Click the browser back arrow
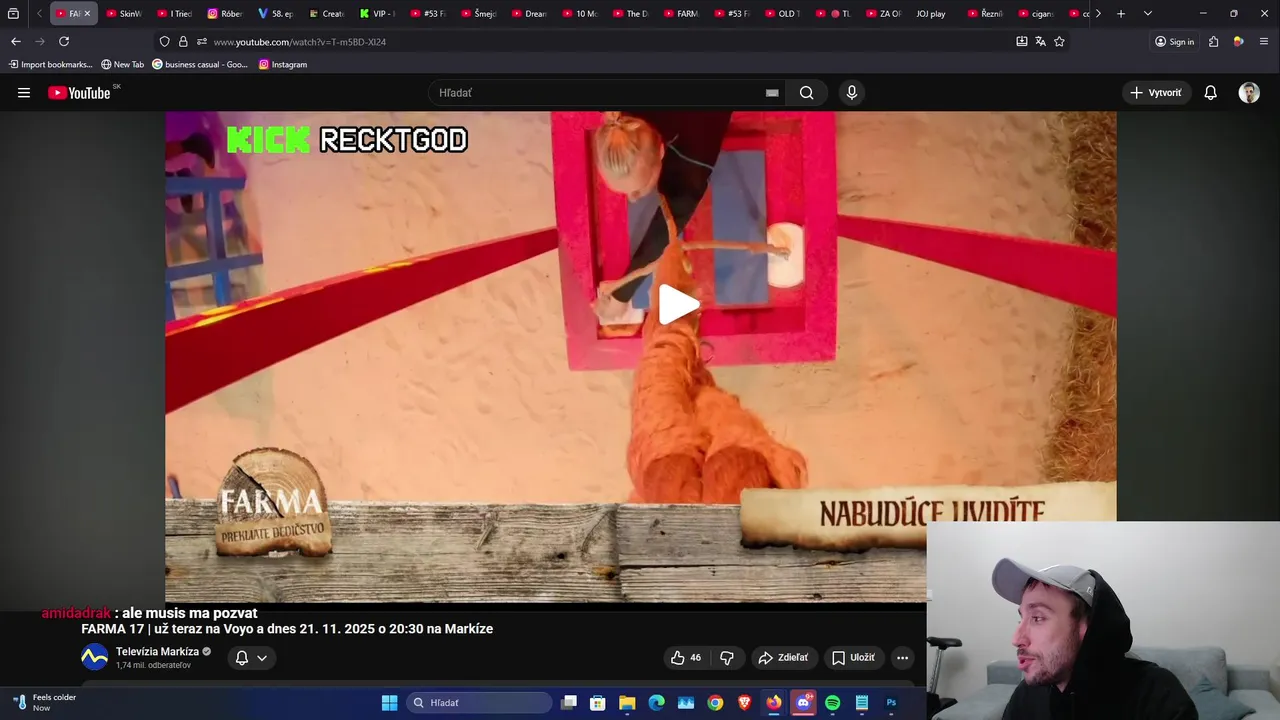This screenshot has width=1280, height=720. [x=15, y=41]
